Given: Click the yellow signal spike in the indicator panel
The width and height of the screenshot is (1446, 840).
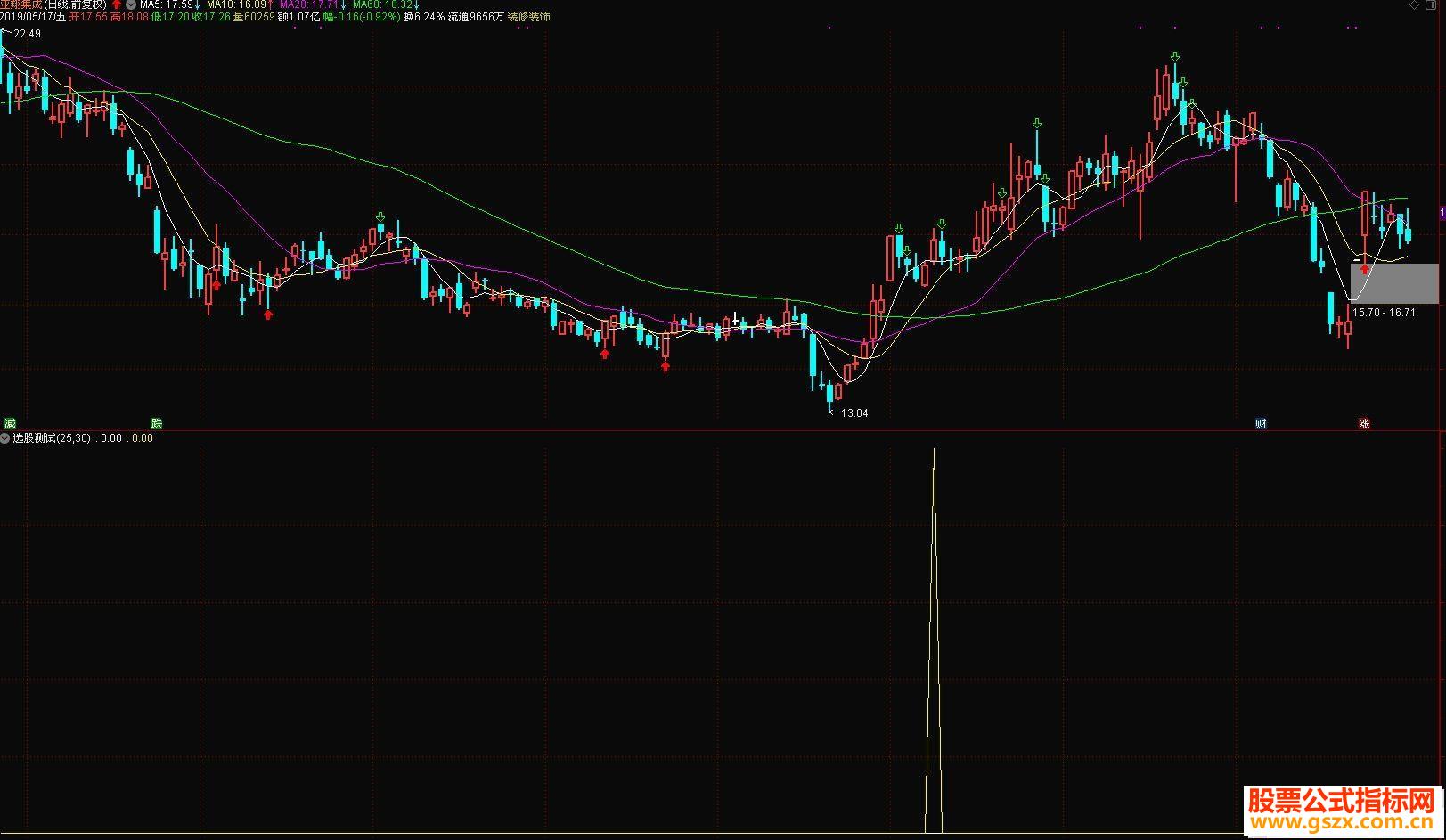Looking at the screenshot, I should (x=934, y=641).
